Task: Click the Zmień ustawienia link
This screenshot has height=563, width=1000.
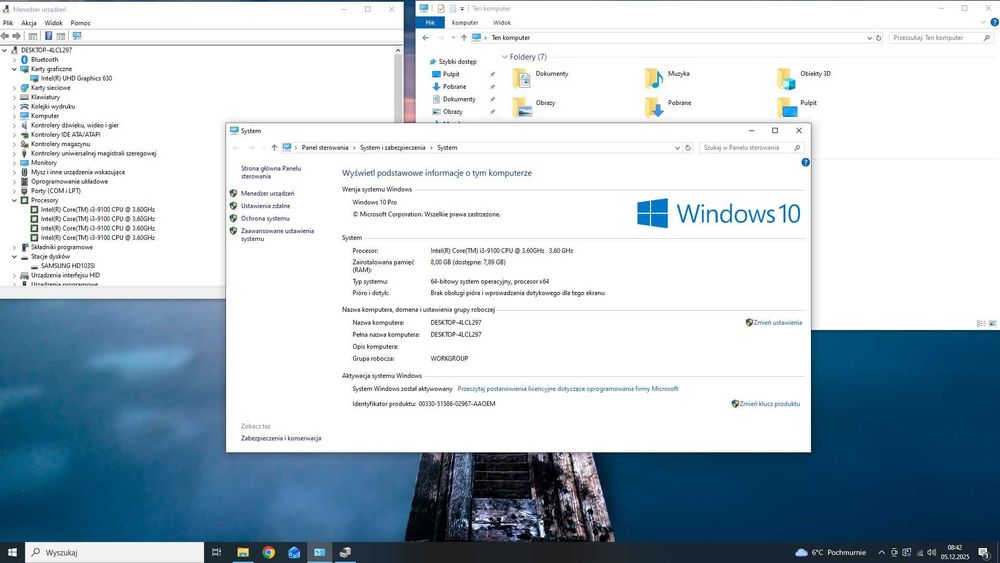Action: [777, 323]
